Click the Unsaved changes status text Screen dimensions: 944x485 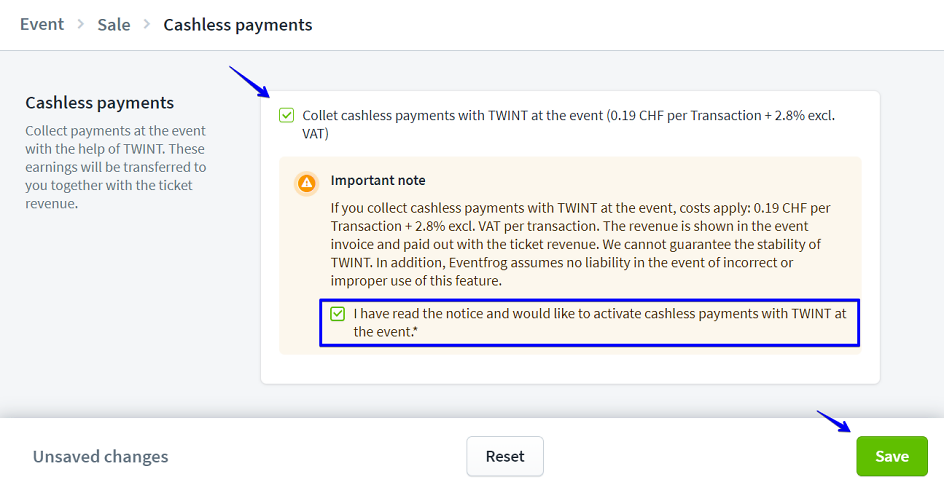click(x=100, y=457)
